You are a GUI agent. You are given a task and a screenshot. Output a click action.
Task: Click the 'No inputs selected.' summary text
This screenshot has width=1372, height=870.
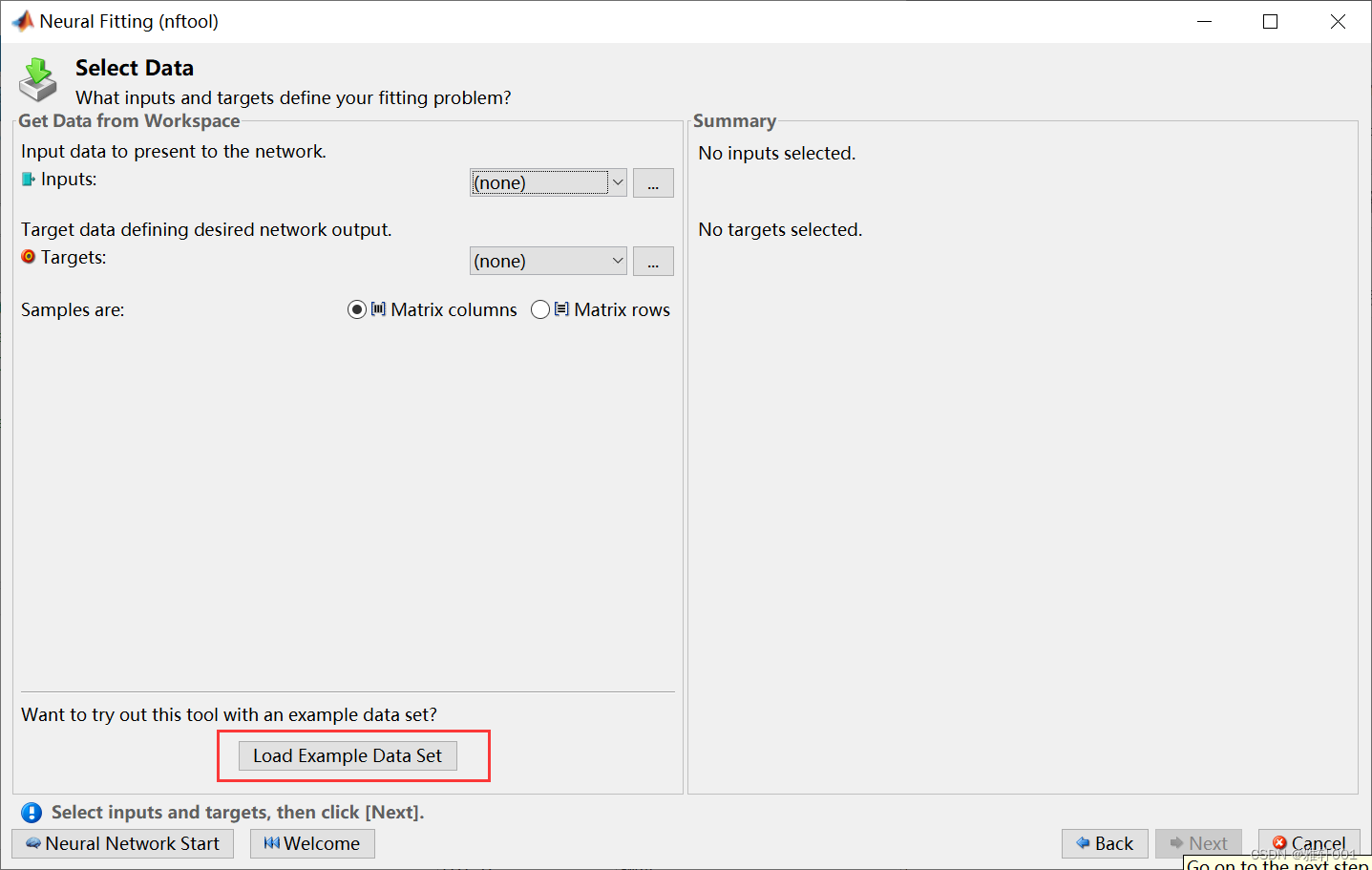(777, 153)
